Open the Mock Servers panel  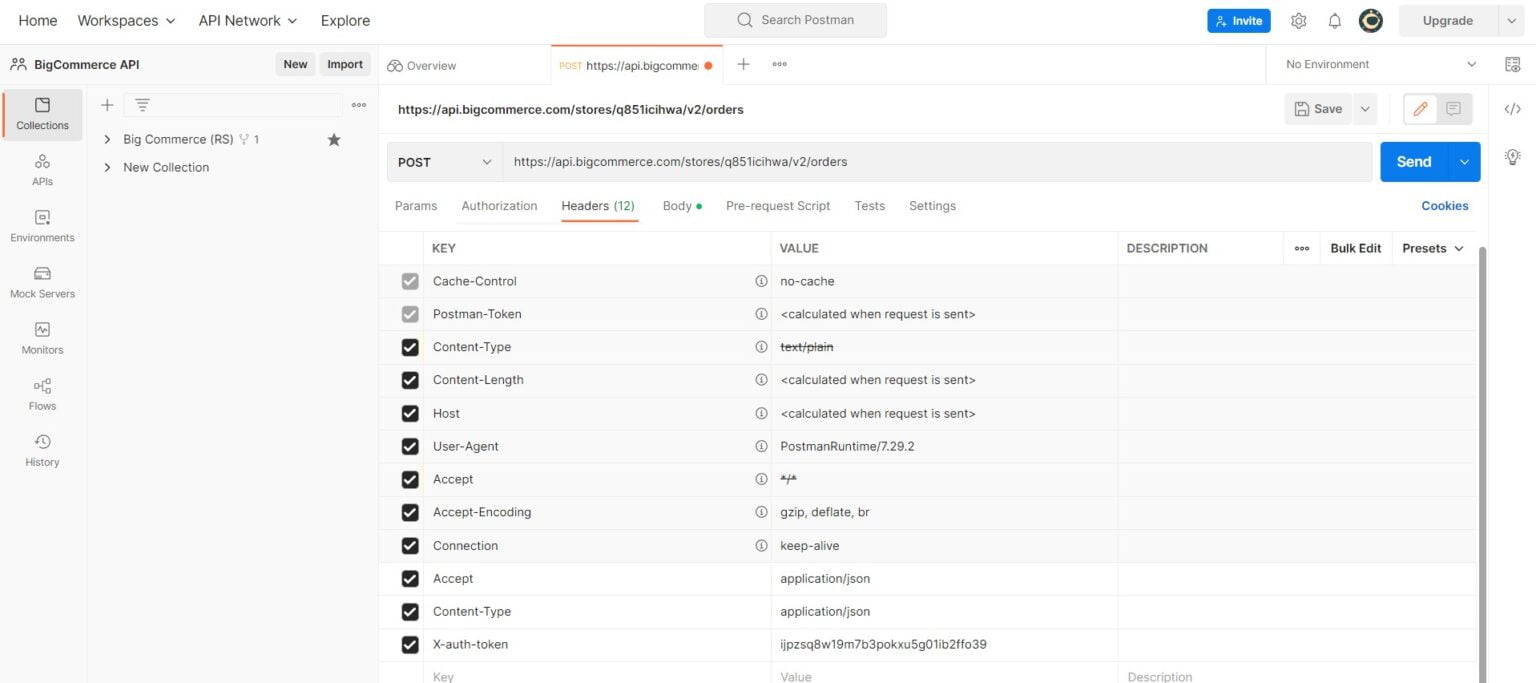41,281
